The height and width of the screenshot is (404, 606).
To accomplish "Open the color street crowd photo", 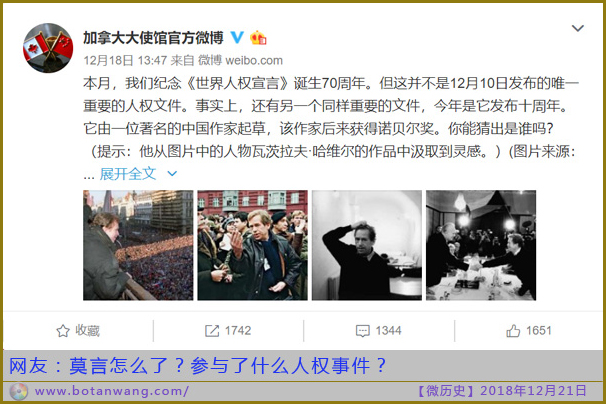I will click(x=252, y=245).
